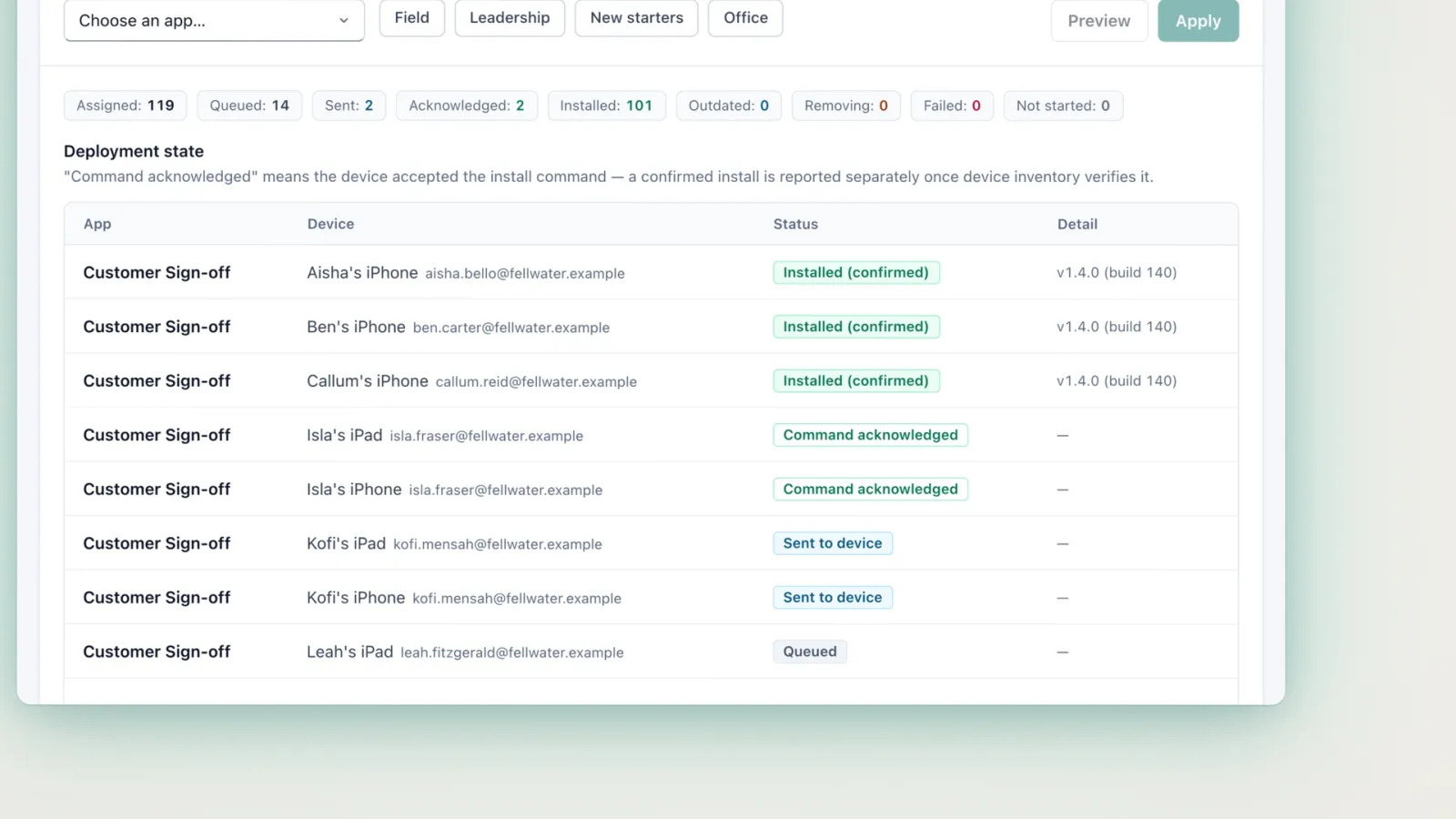Click Queued badge for Leah's iPad
The width and height of the screenshot is (1456, 819).
[x=810, y=652]
